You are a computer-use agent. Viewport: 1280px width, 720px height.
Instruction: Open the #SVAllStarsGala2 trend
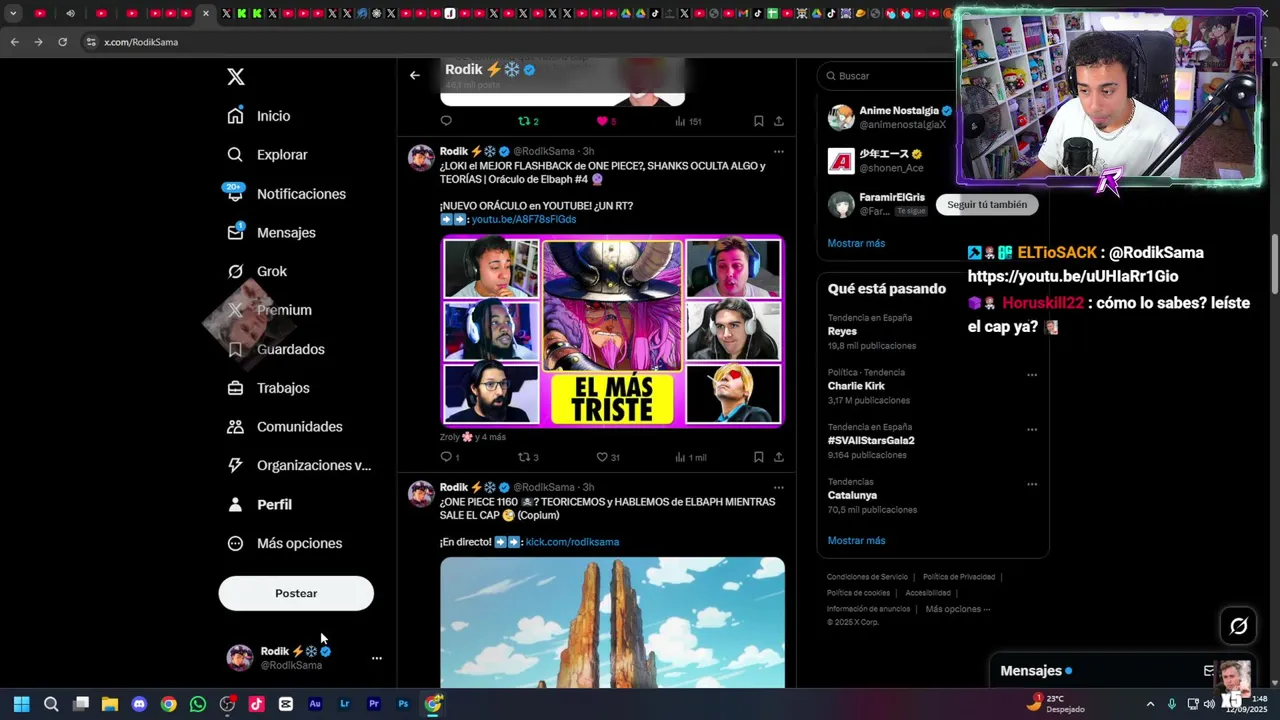pyautogui.click(x=871, y=441)
